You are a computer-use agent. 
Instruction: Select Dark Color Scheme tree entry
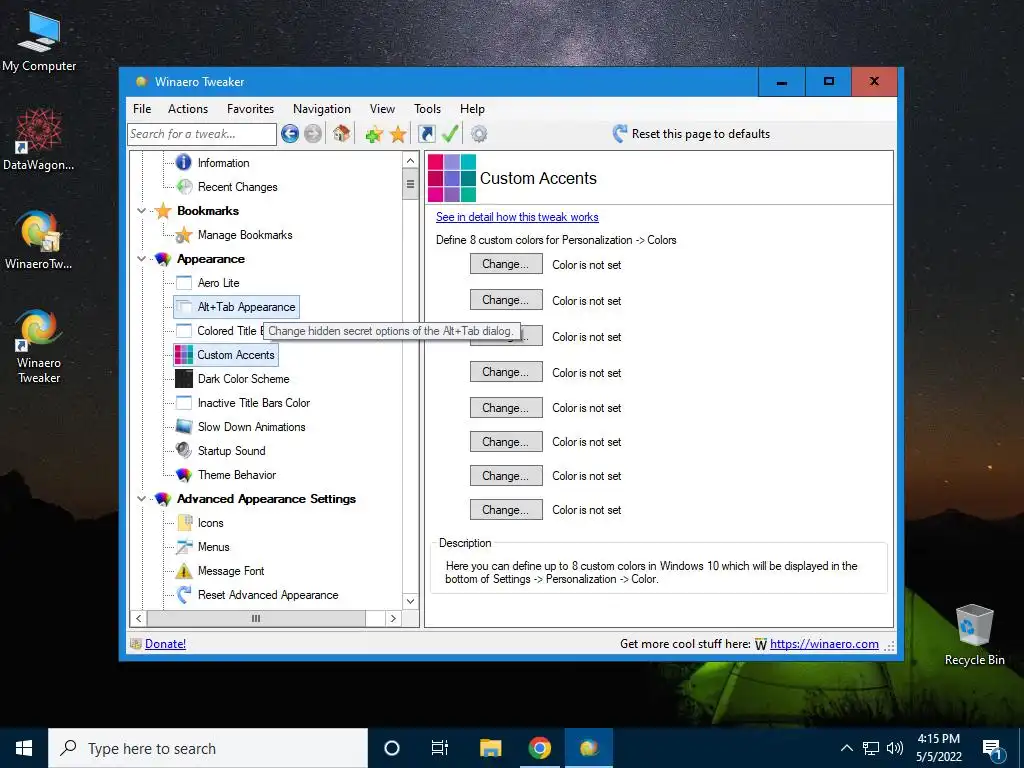[x=243, y=379]
